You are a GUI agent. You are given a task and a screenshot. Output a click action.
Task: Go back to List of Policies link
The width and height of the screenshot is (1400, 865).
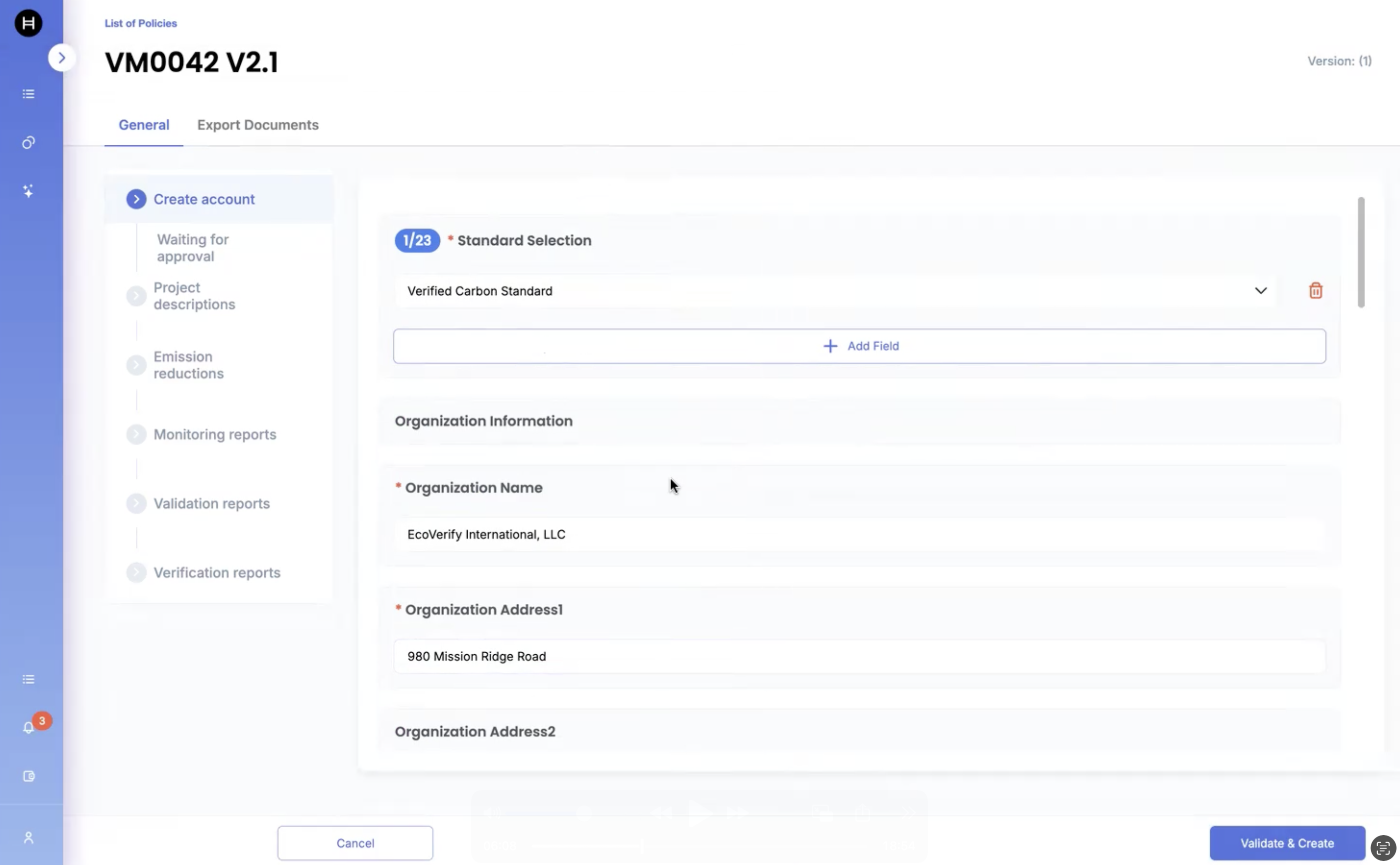140,23
